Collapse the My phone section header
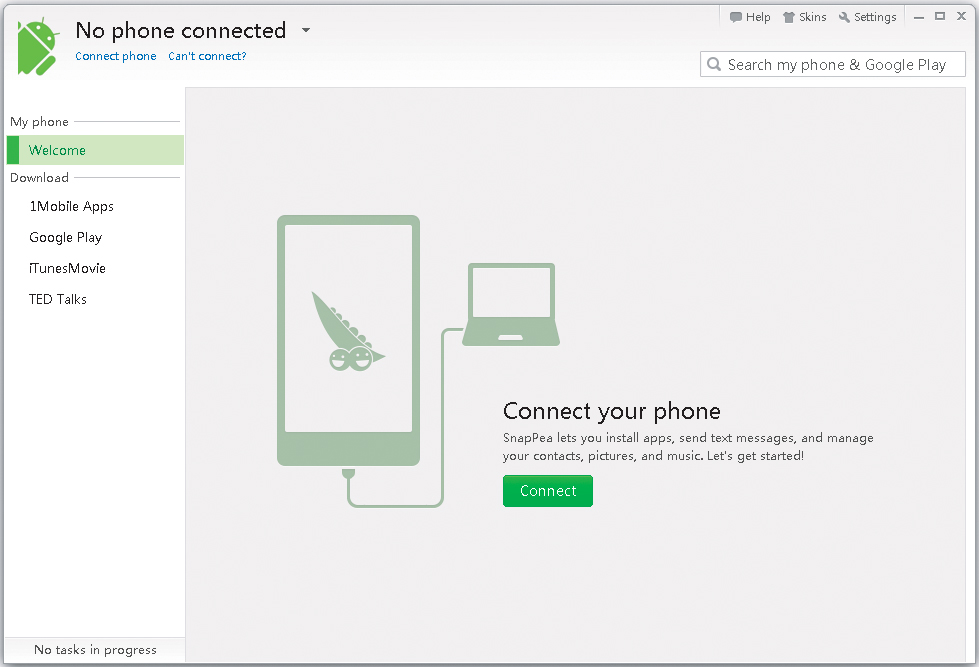This screenshot has width=979, height=667. [x=38, y=121]
